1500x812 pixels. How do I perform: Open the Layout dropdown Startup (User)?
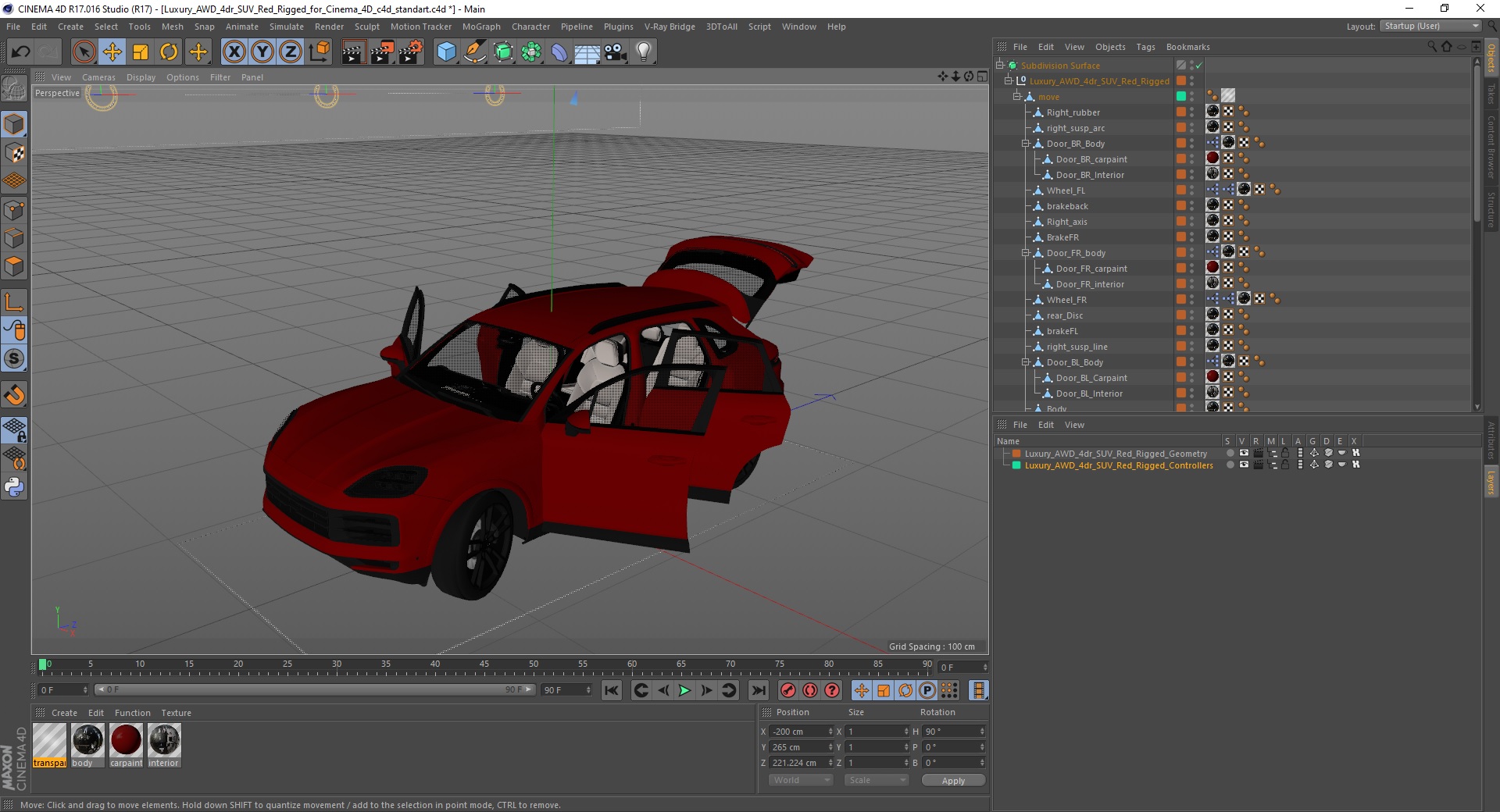tap(1431, 27)
